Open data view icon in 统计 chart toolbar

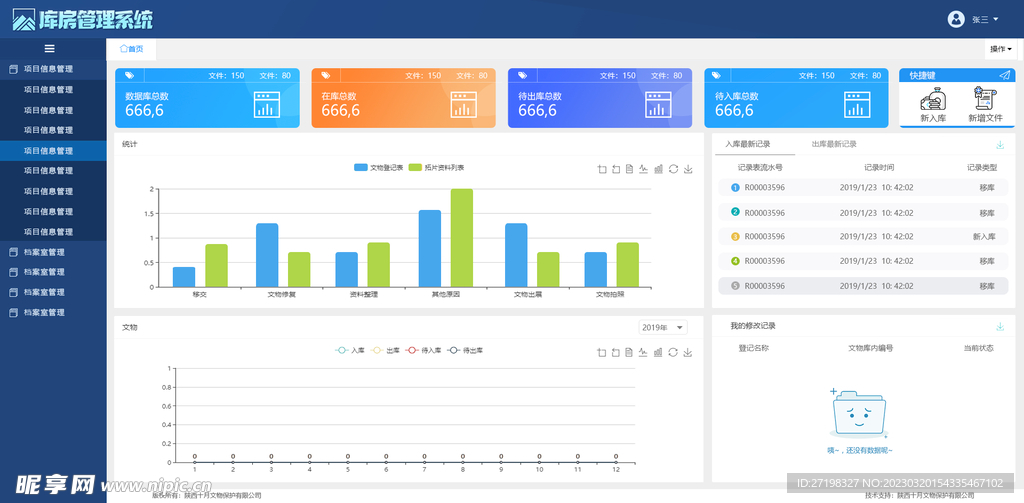[x=630, y=169]
